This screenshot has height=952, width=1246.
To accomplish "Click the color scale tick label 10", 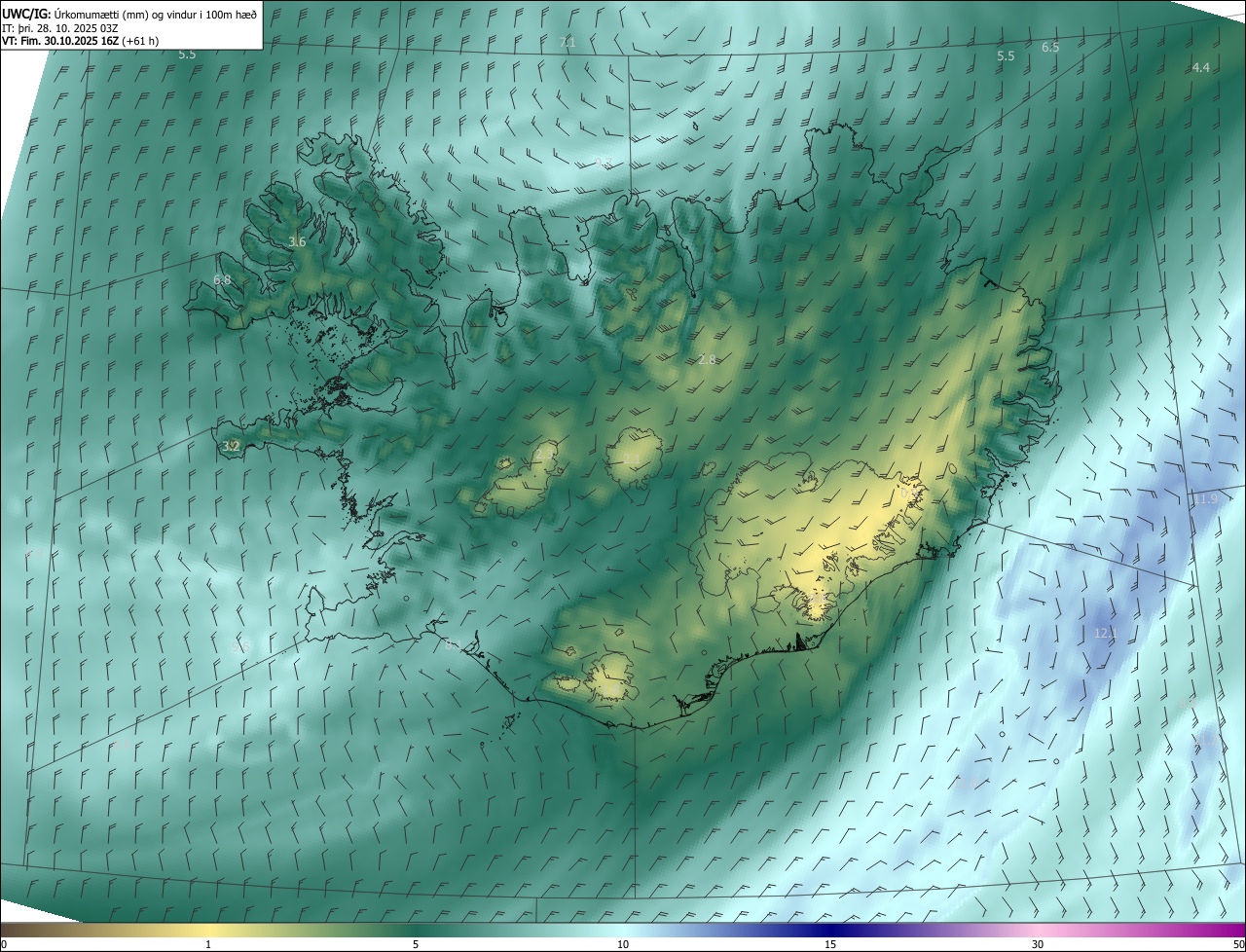I will 623,944.
